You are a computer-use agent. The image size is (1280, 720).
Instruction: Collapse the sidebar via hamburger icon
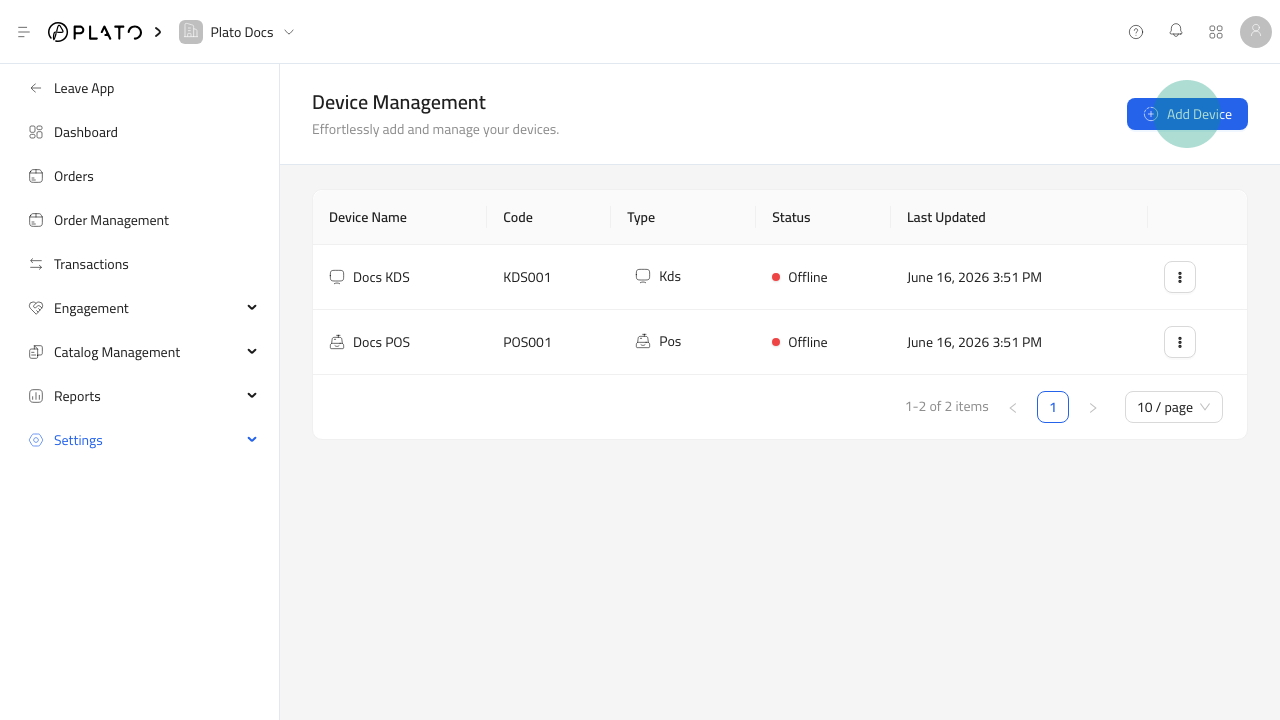pyautogui.click(x=24, y=32)
